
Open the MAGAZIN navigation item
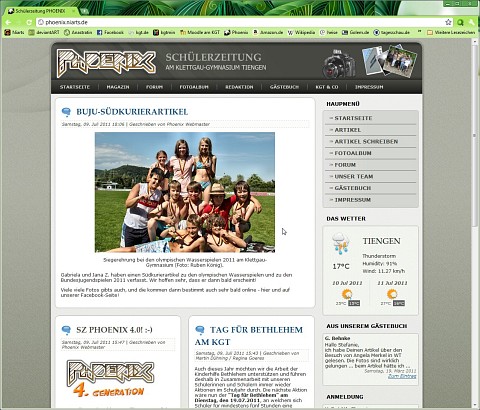118,87
